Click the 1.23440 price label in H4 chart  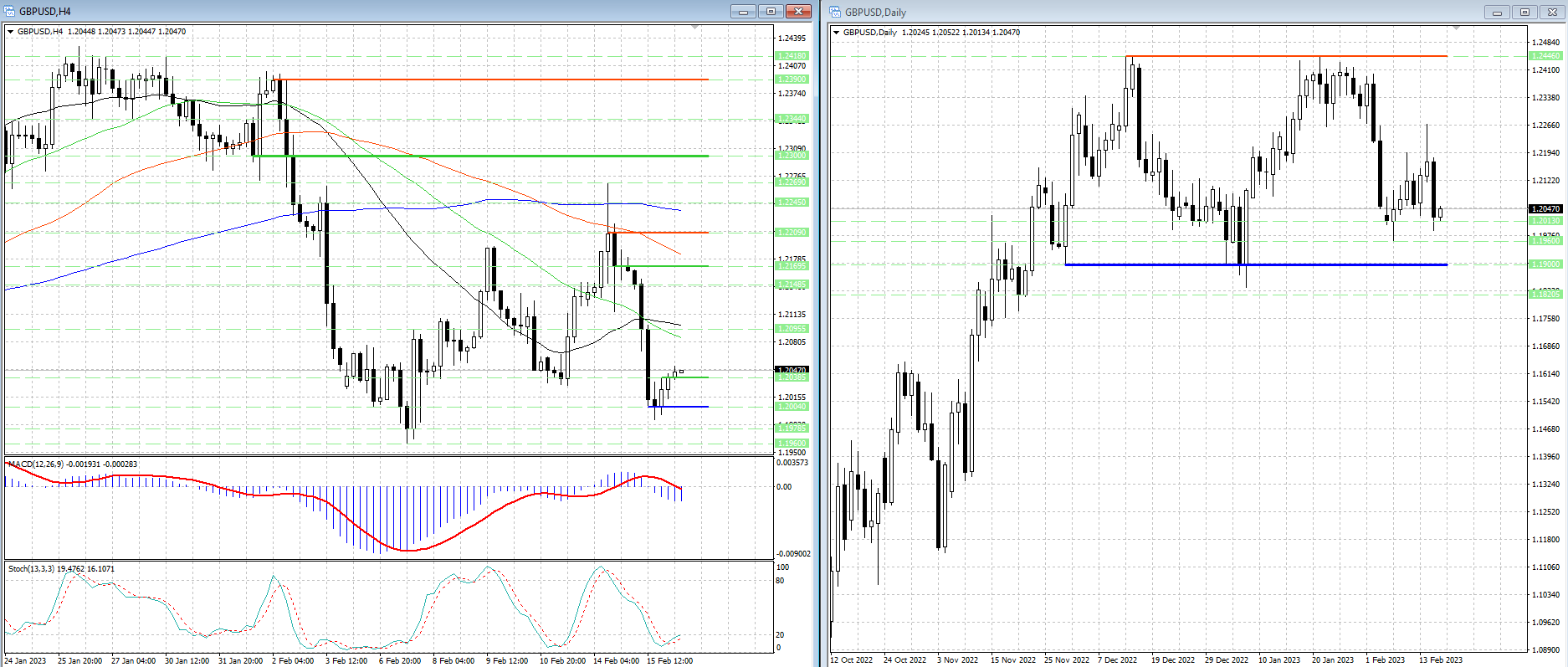pos(792,119)
